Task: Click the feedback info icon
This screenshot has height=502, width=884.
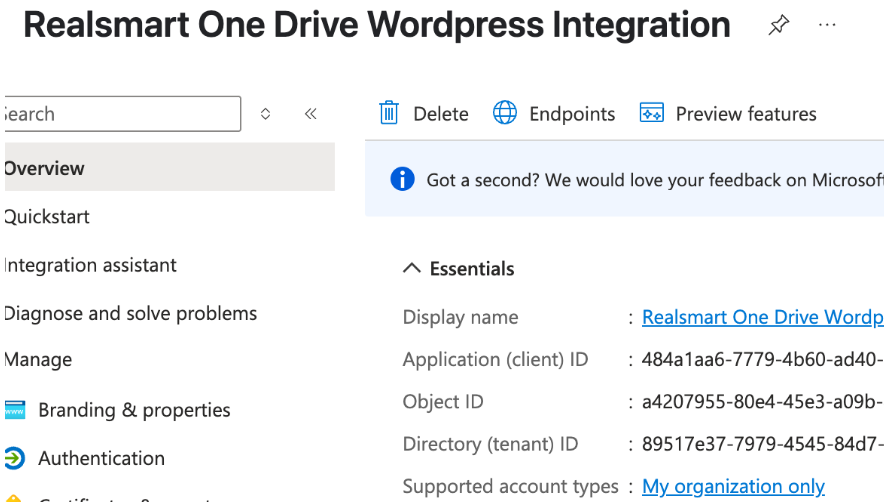Action: tap(402, 179)
